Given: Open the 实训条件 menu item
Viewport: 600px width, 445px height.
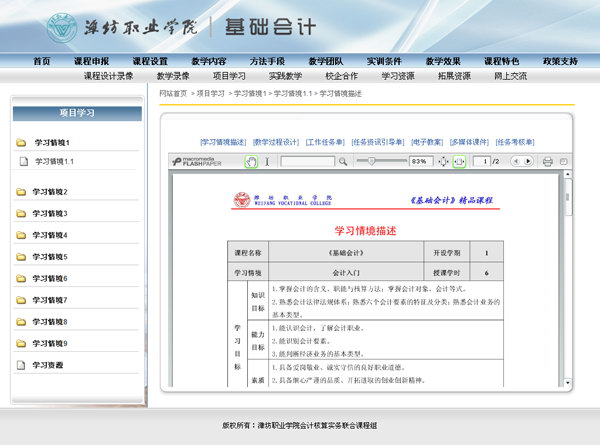Looking at the screenshot, I should (x=385, y=61).
